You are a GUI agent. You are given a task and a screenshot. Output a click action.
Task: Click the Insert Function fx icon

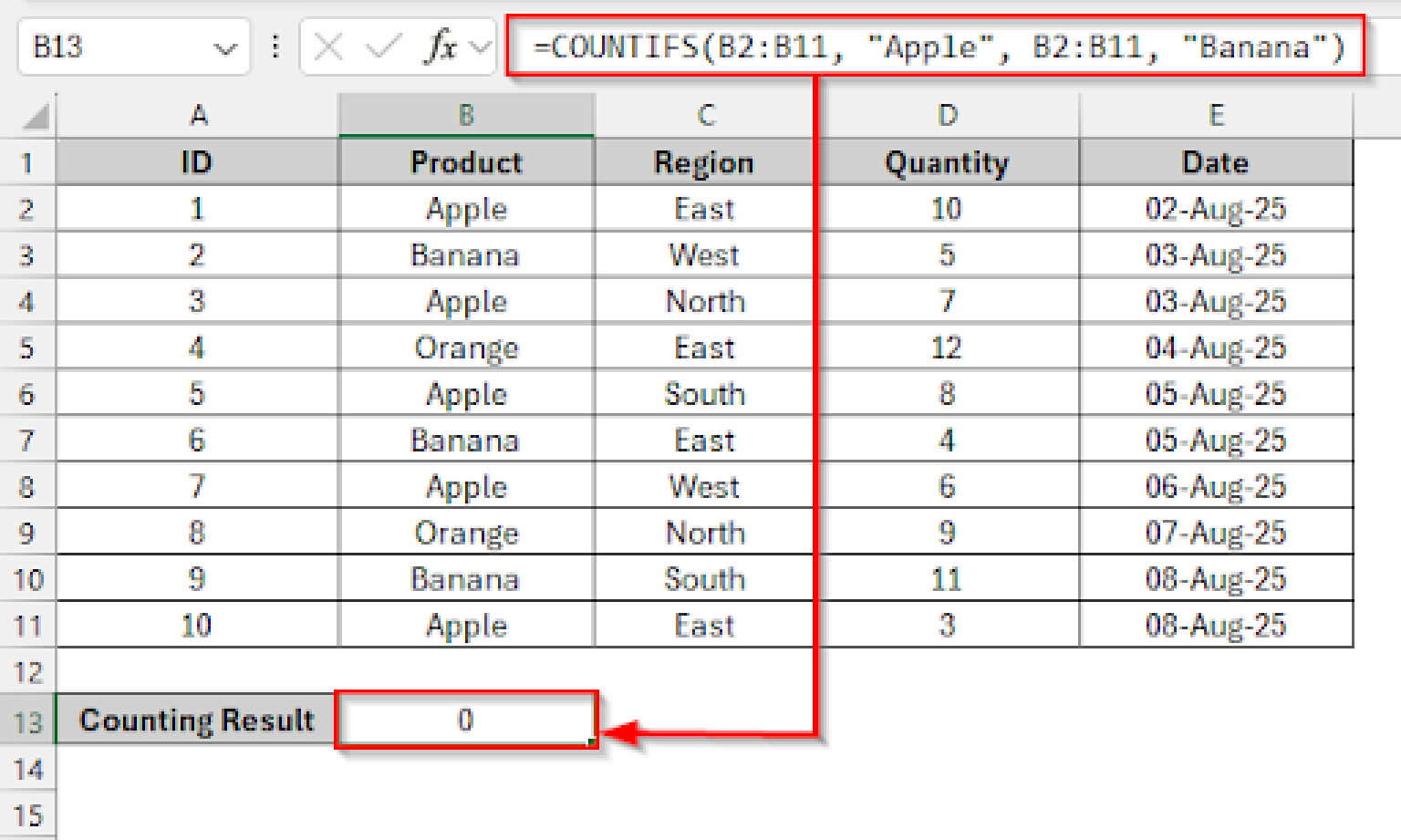pos(441,47)
